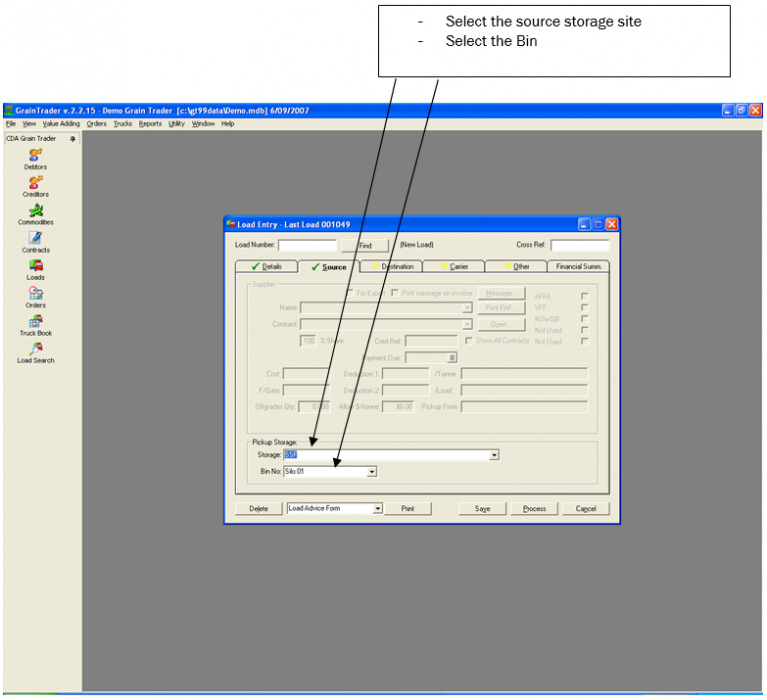Toggle the AFFA checkbox
Screen dimensions: 767x700
(x=585, y=296)
